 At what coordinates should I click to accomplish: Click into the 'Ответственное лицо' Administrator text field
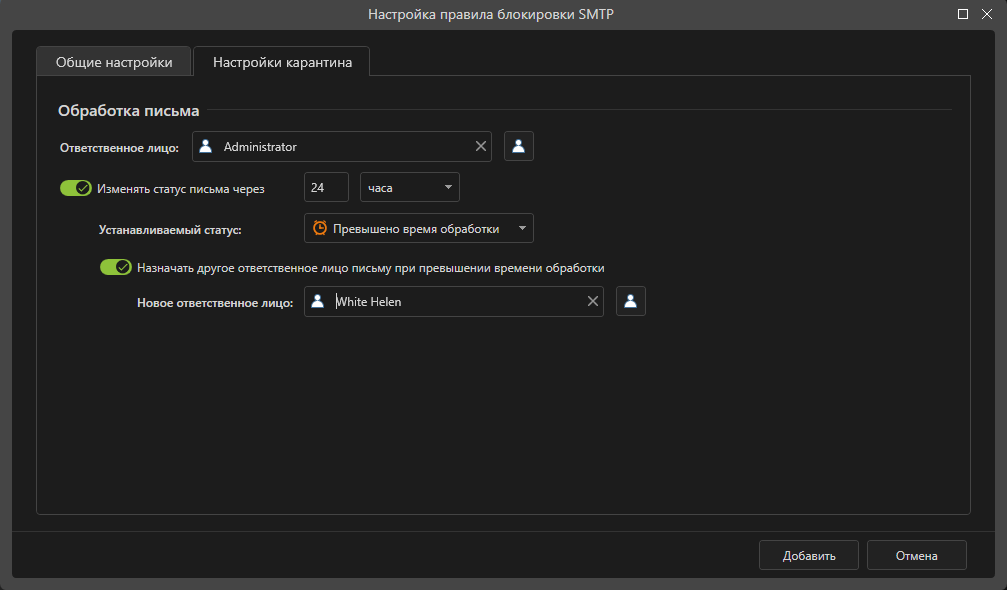pyautogui.click(x=340, y=146)
